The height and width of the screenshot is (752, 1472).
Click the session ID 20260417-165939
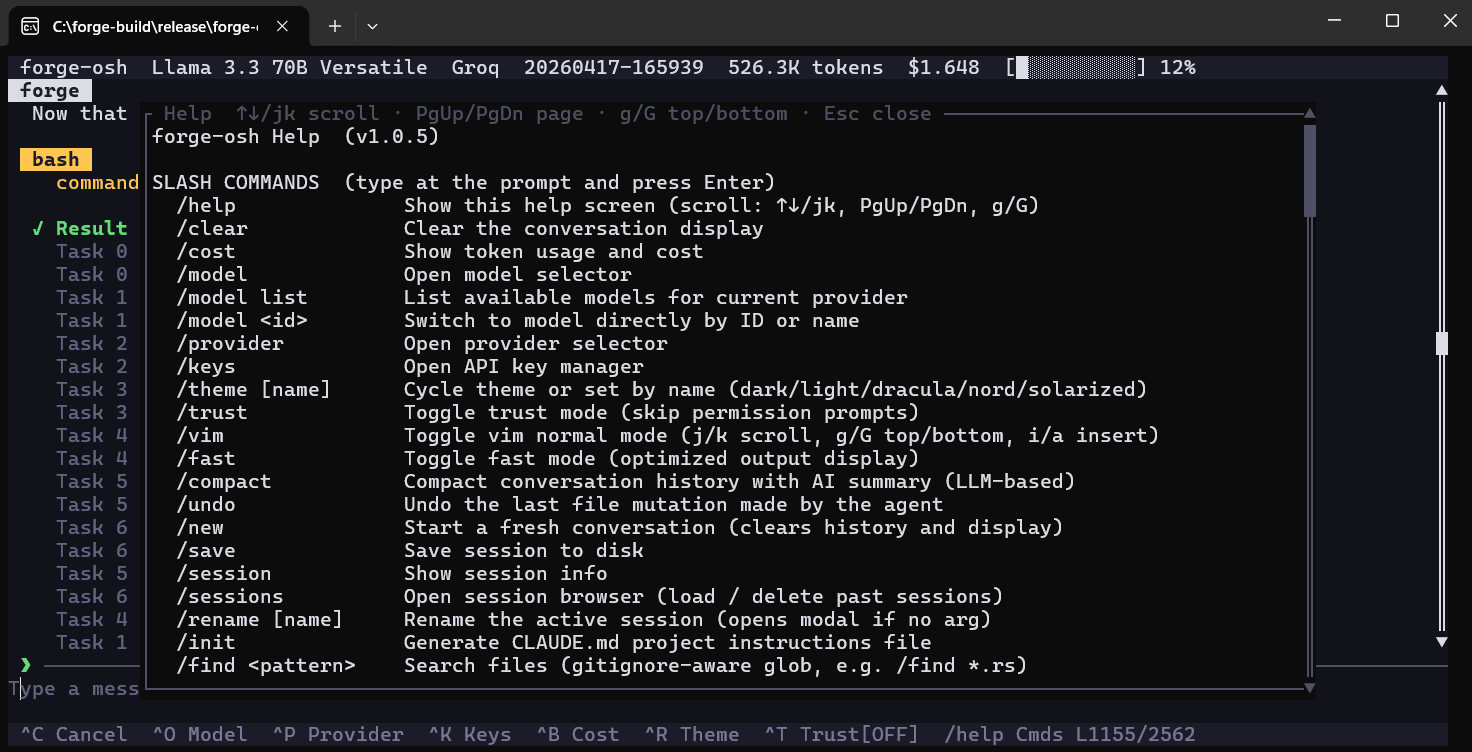tap(614, 68)
